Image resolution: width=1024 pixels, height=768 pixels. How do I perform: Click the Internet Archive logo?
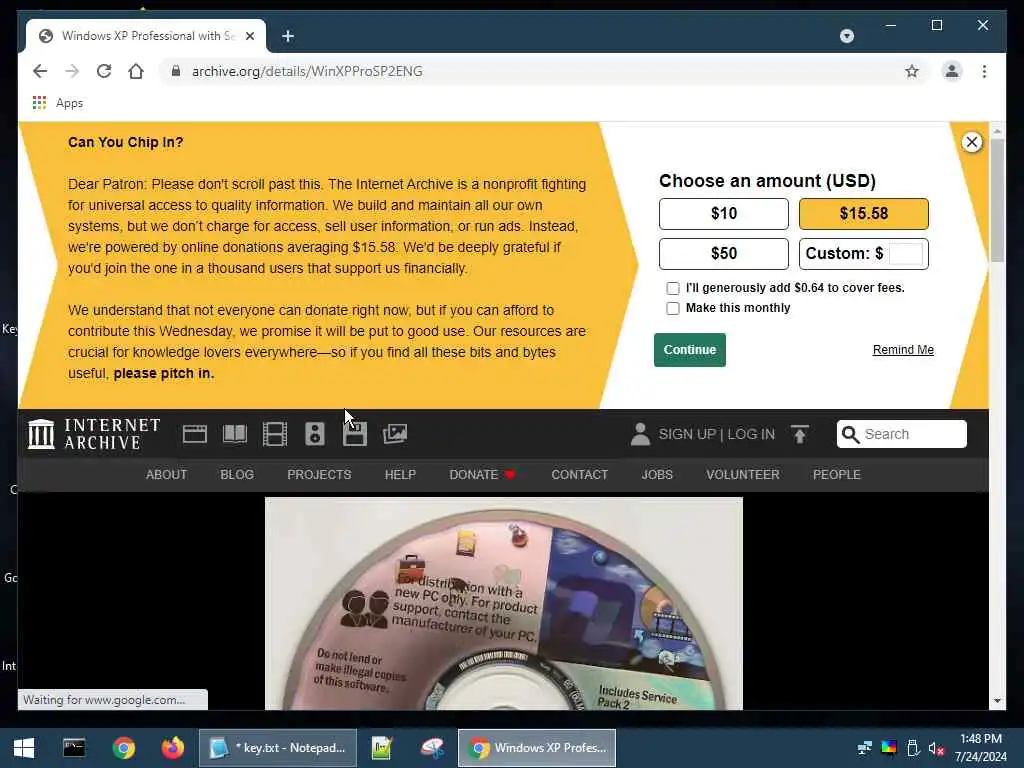coord(94,434)
